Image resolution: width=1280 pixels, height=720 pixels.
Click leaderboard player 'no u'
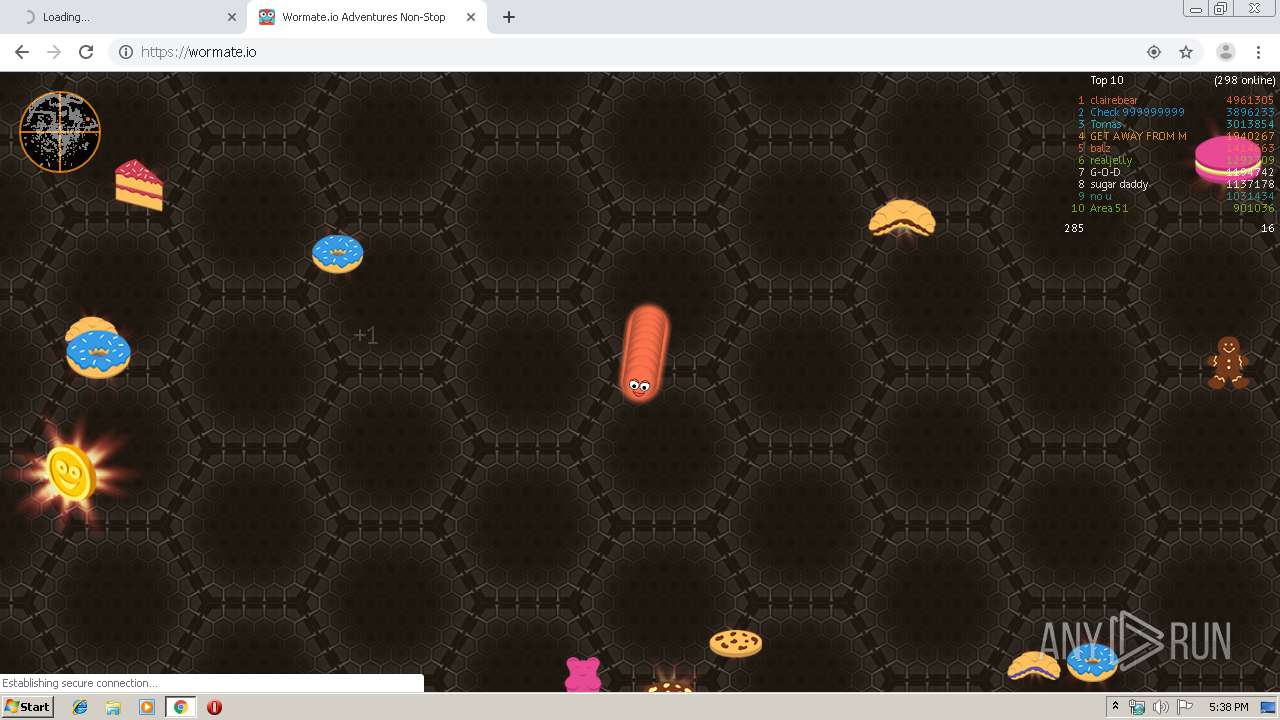tap(1101, 196)
